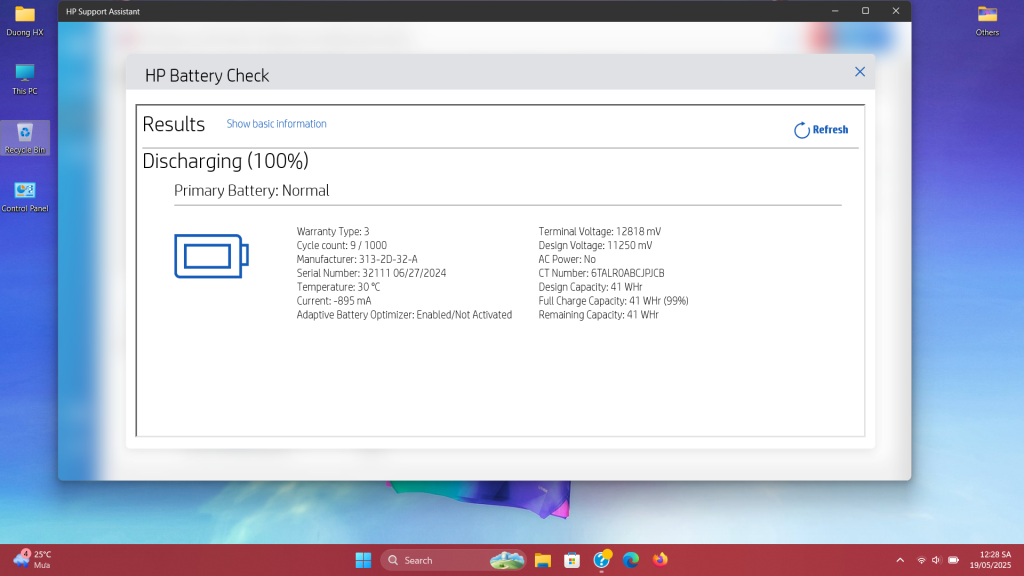Viewport: 1024px width, 576px height.
Task: Open the Duong HX desktop folder
Action: [25, 22]
